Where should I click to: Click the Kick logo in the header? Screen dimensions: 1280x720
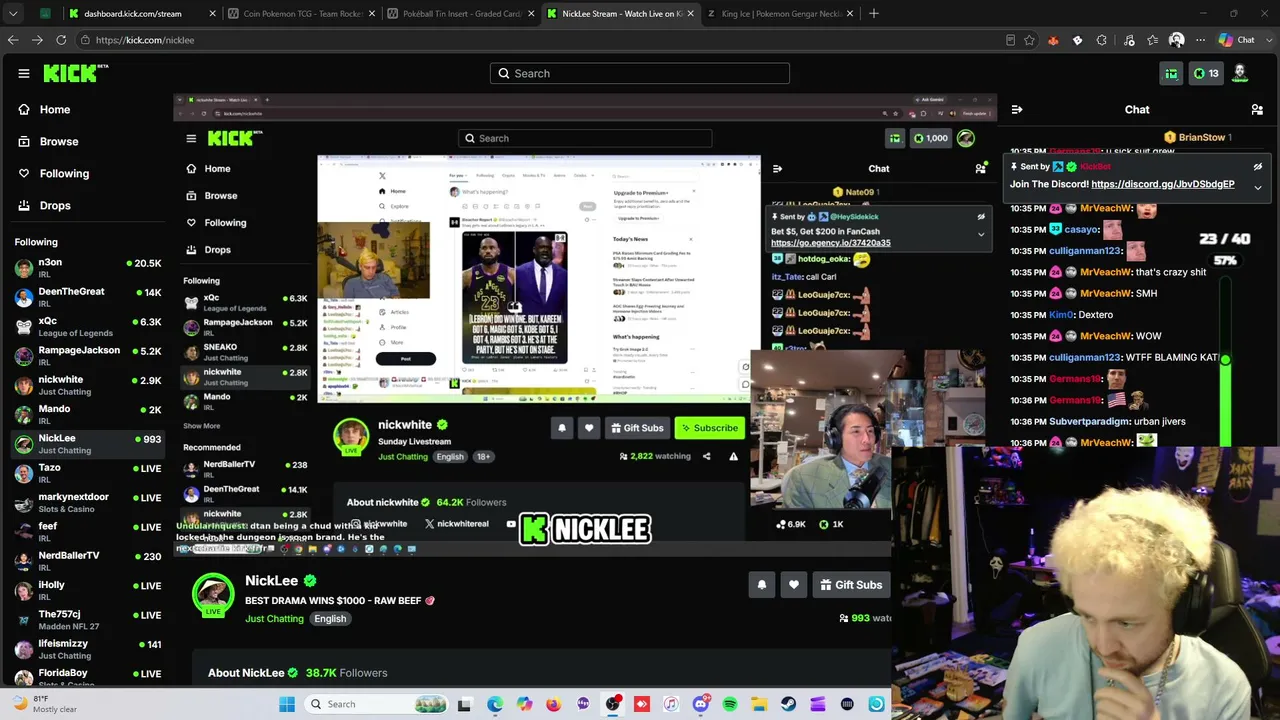point(75,73)
